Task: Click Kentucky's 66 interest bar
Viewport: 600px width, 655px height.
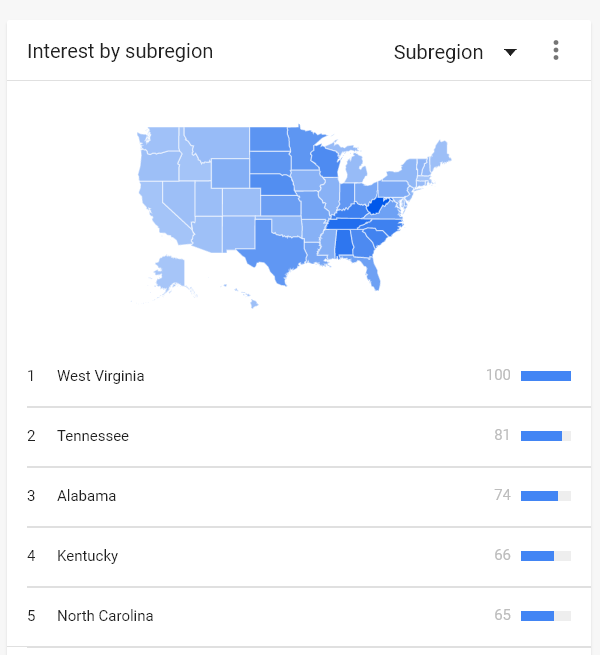Action: (x=546, y=556)
